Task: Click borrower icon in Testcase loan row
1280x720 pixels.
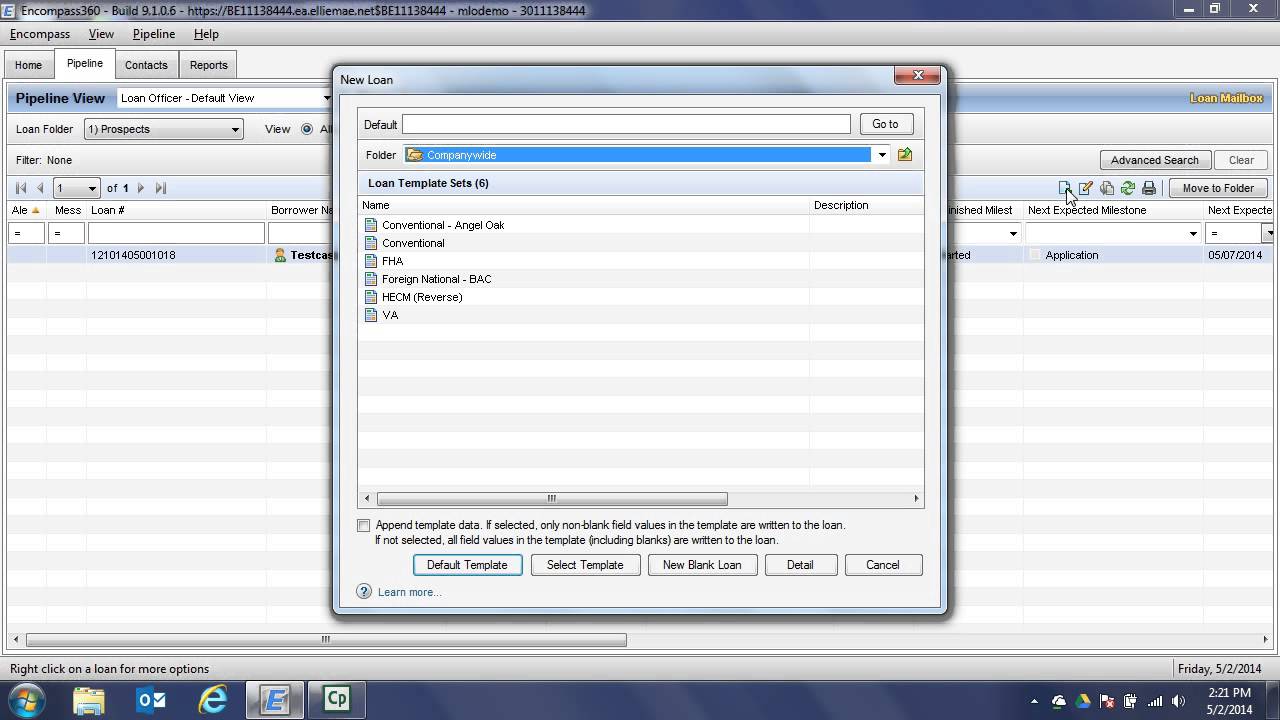Action: point(280,255)
